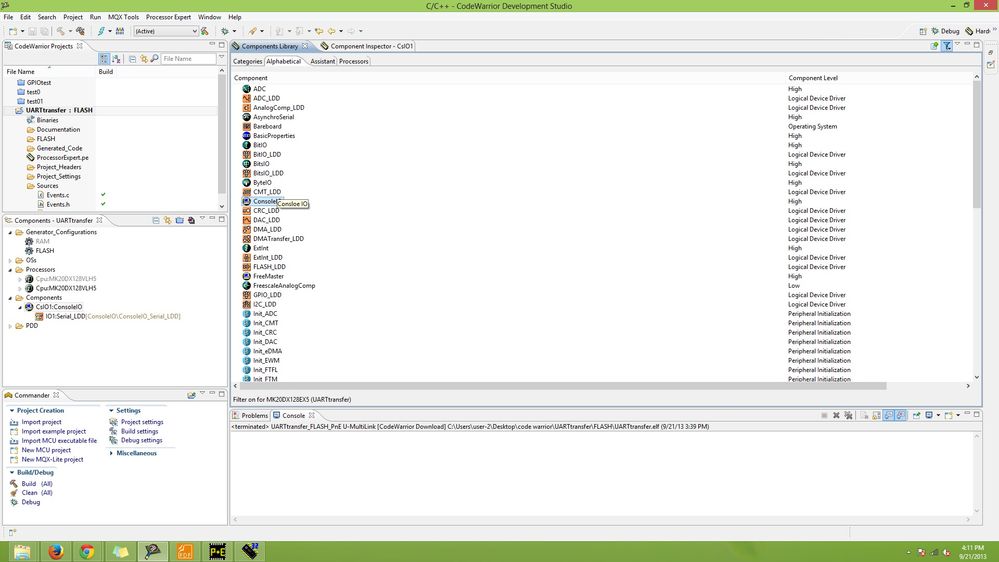Image resolution: width=999 pixels, height=562 pixels.
Task: Select the GPIO_LDD component
Action: point(267,294)
